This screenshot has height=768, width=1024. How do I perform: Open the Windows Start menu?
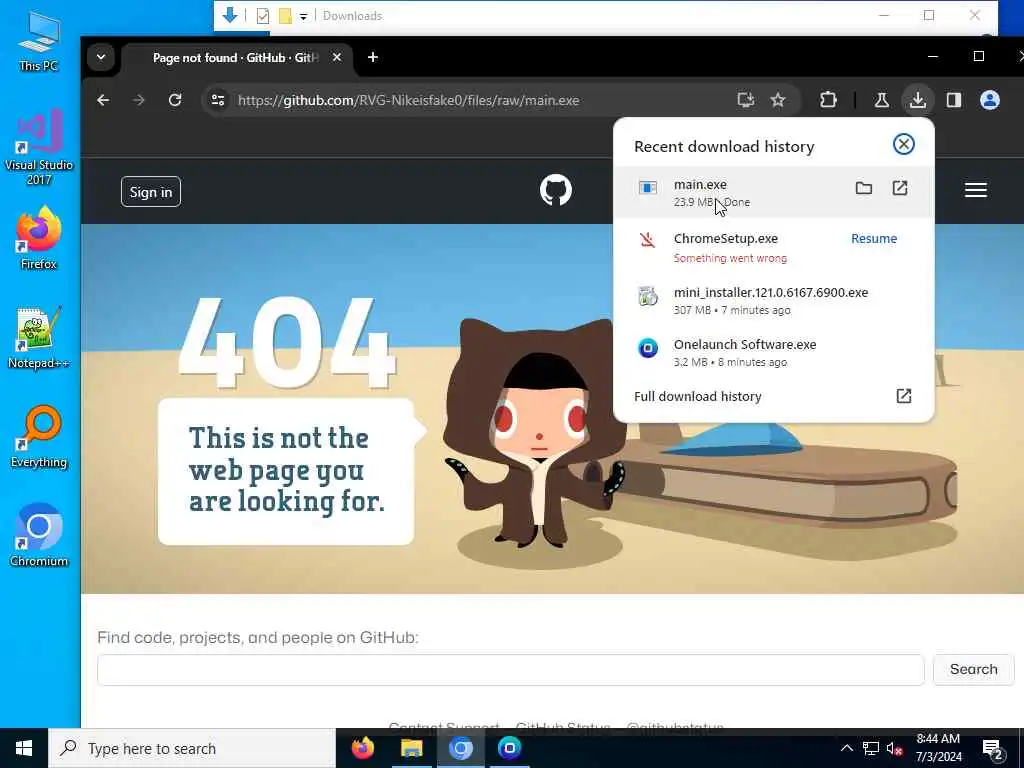[24, 748]
